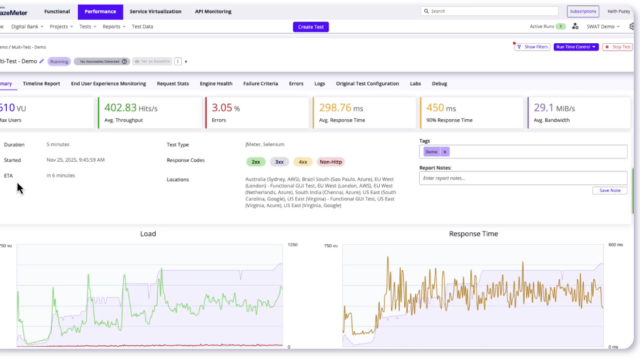Stop the running test
The image size is (640, 360).
[x=618, y=47]
